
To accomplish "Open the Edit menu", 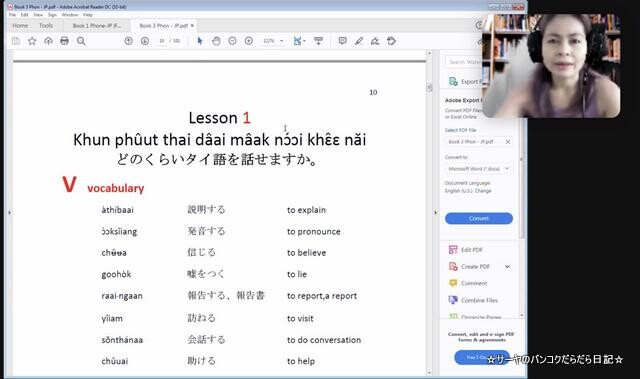I will [24, 15].
